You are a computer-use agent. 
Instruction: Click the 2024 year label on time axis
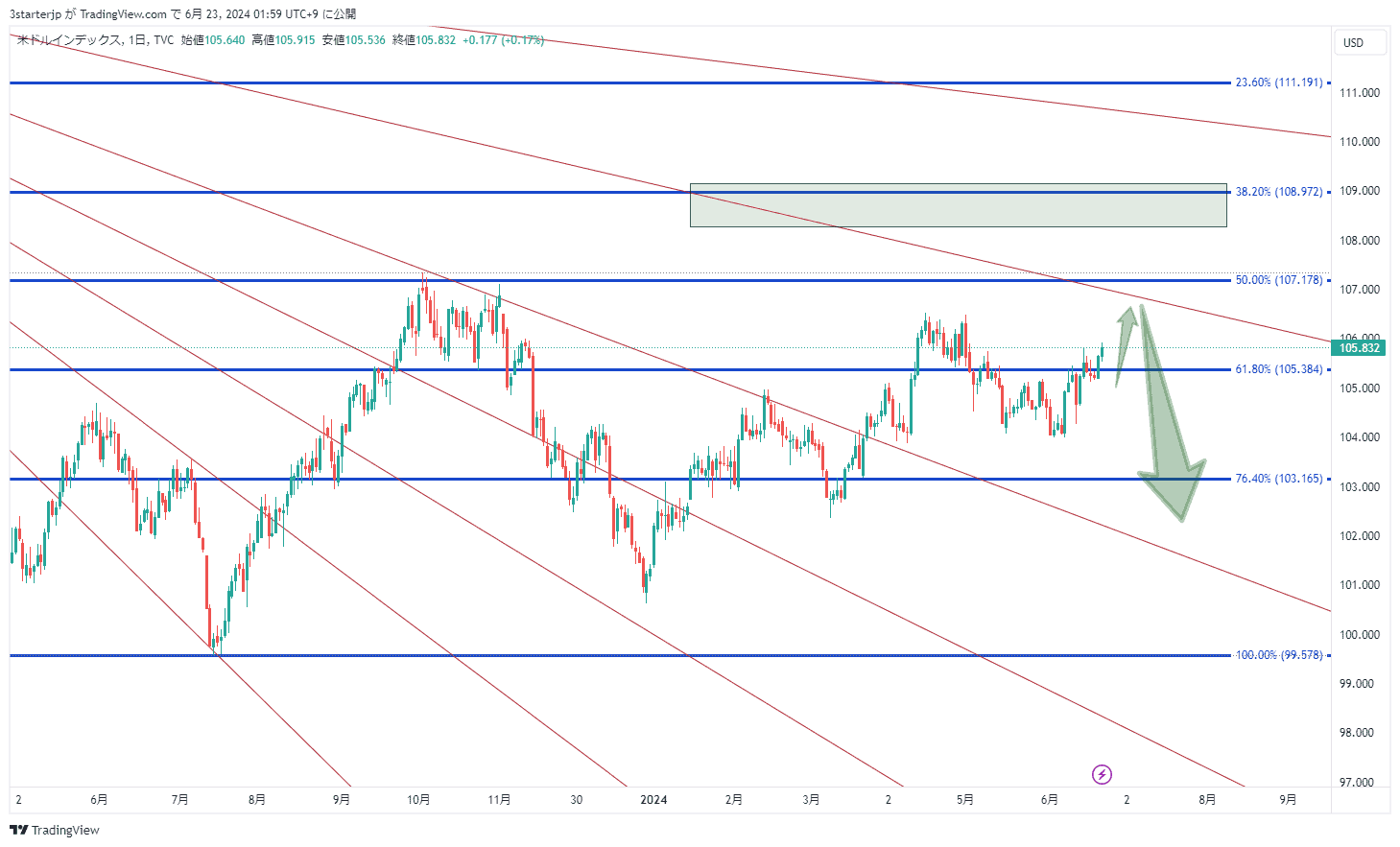tap(653, 800)
